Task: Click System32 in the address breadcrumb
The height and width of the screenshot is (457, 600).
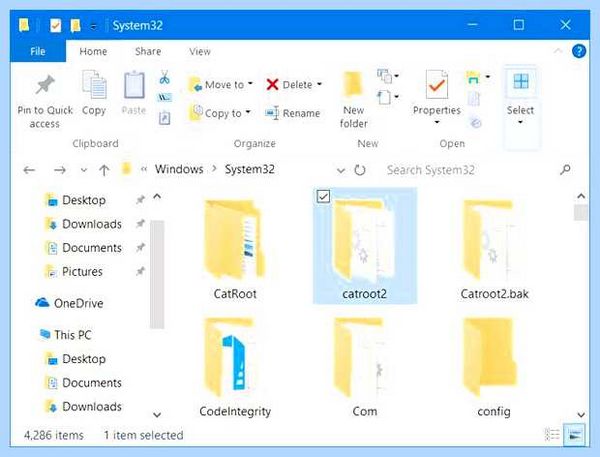Action: pos(249,169)
